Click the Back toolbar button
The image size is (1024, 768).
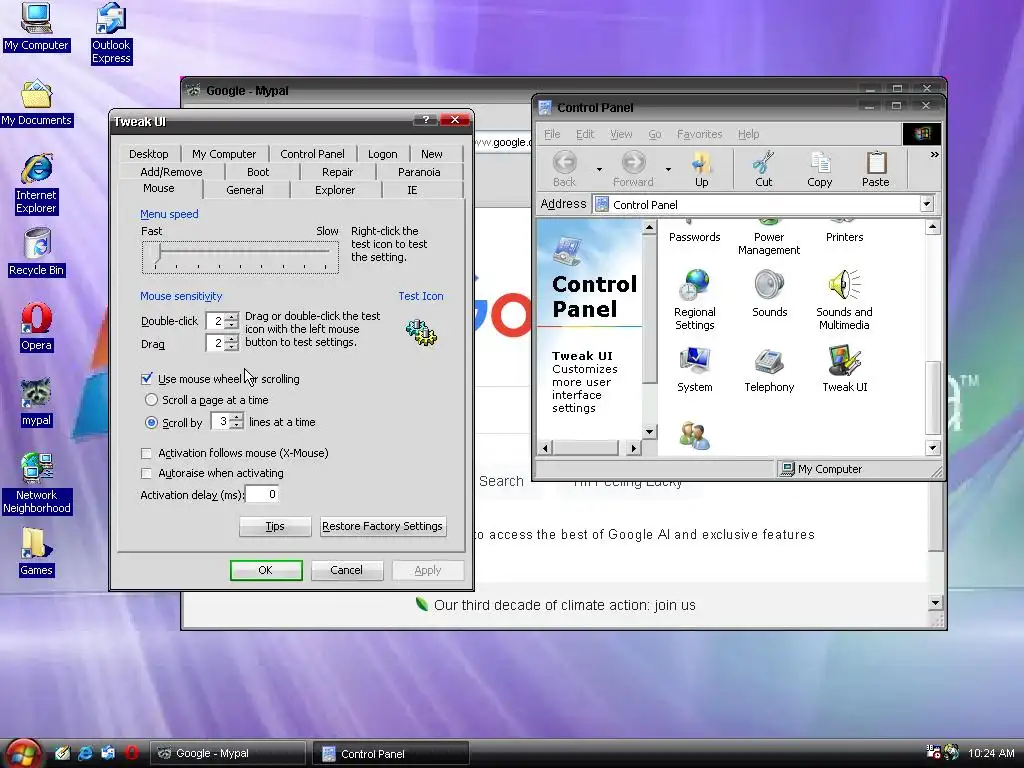(x=564, y=169)
